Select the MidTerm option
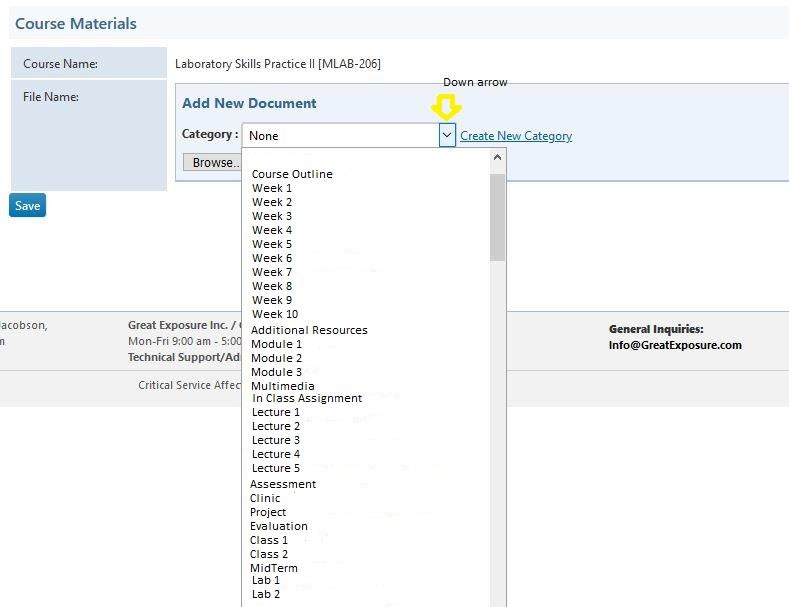Image resolution: width=789 pixels, height=607 pixels. (274, 568)
